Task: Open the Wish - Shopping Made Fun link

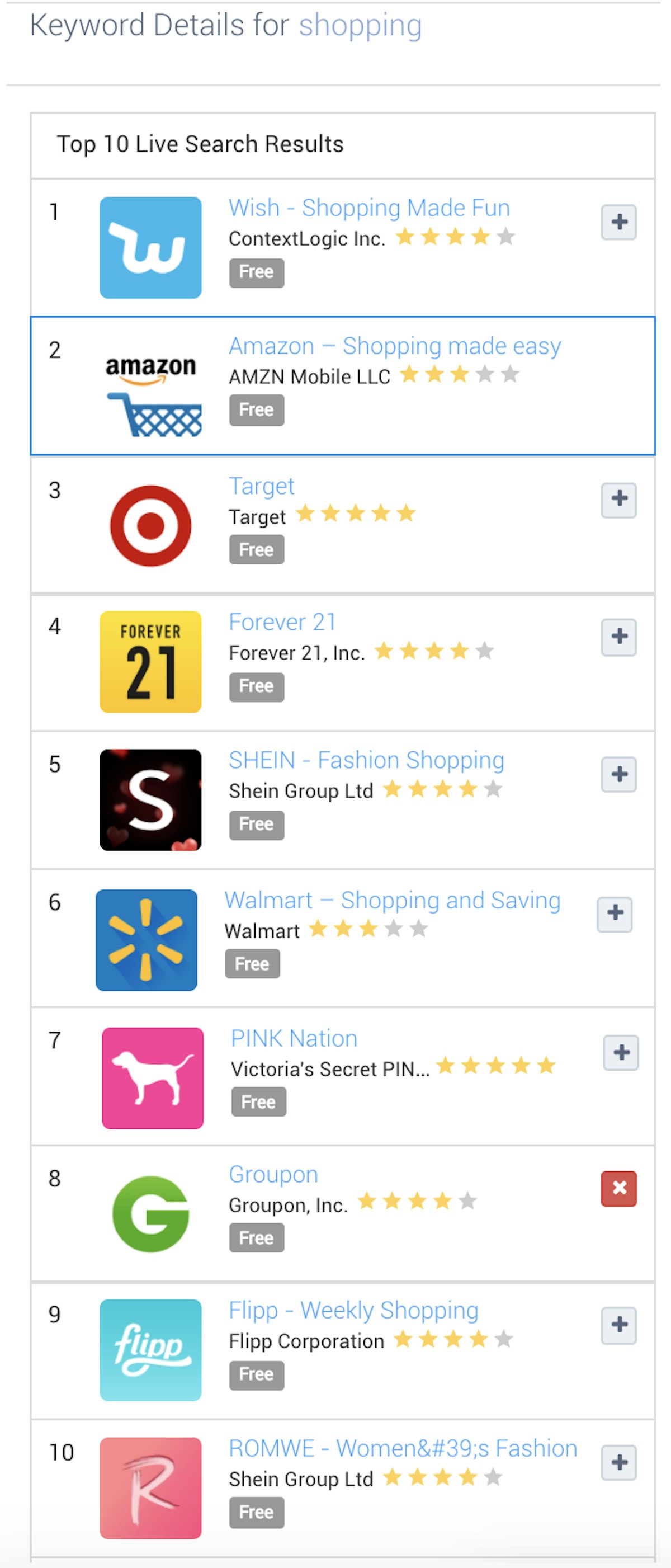Action: [368, 208]
